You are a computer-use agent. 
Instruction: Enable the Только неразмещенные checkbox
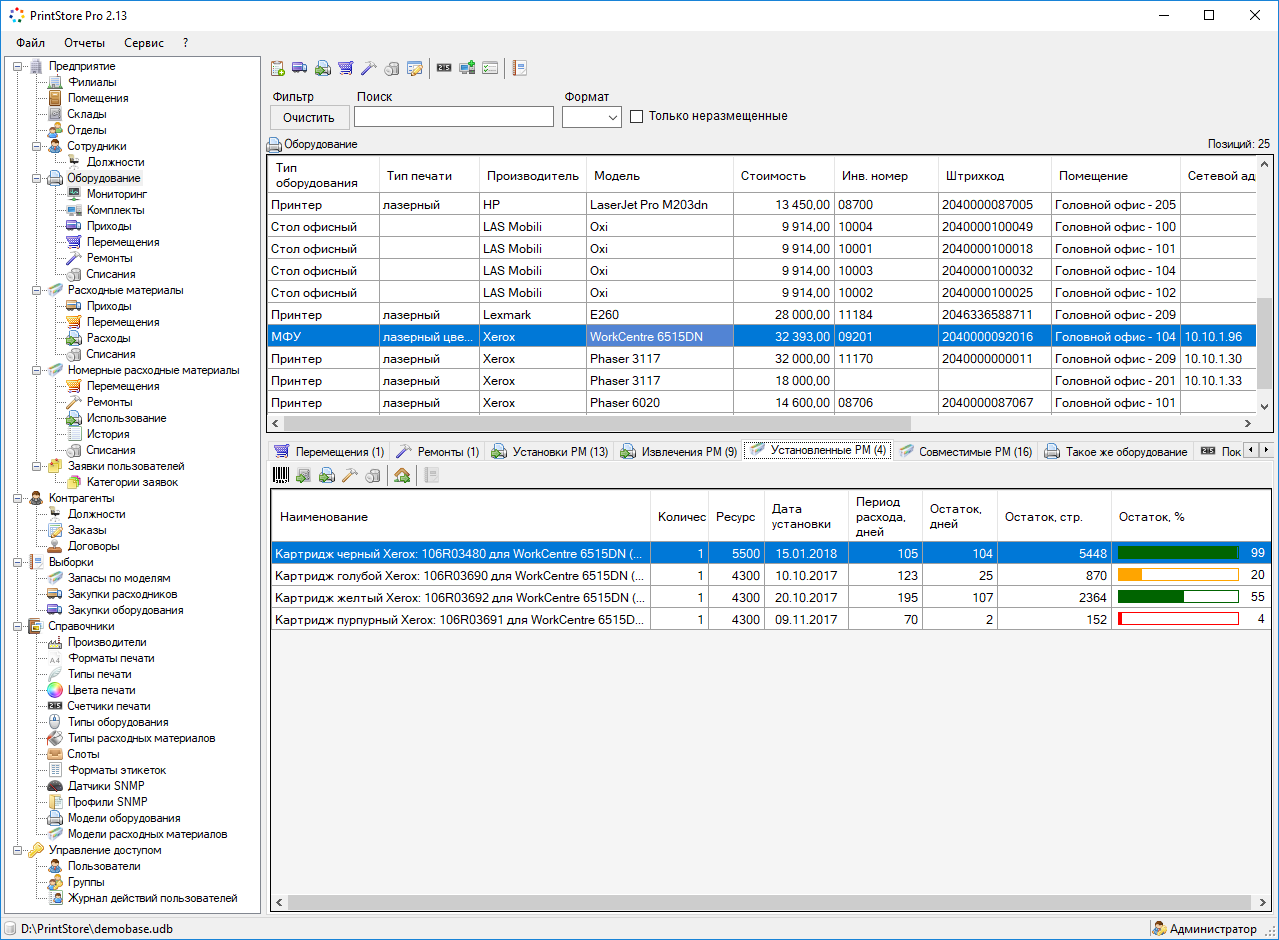[x=636, y=117]
